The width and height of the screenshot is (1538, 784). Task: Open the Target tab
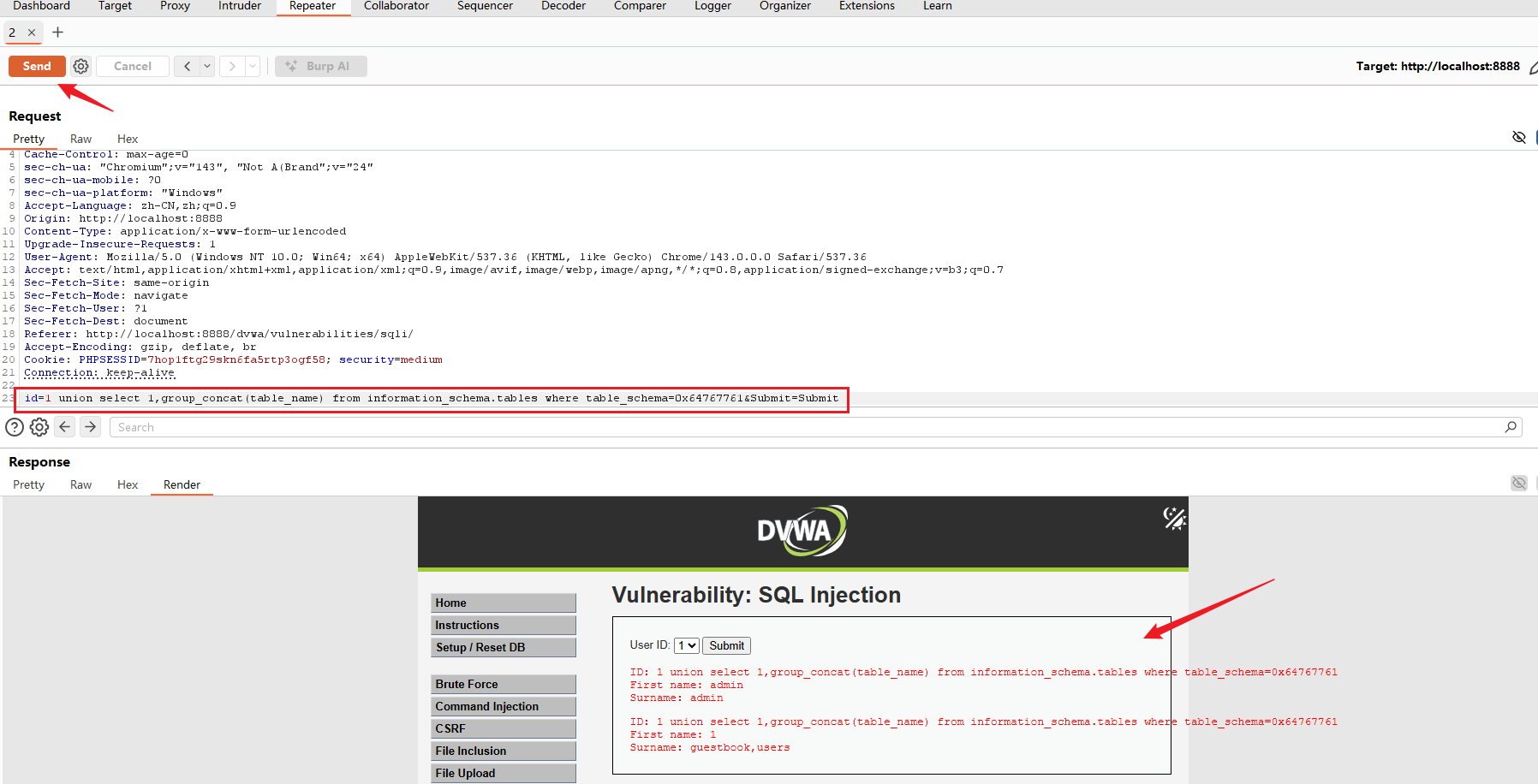coord(115,6)
